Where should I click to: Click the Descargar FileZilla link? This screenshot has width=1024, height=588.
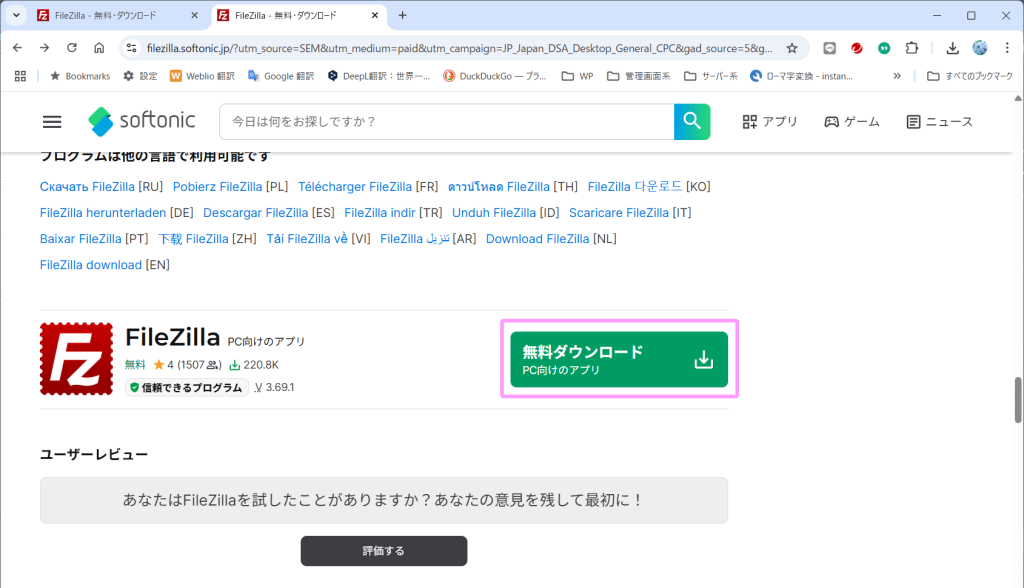255,213
